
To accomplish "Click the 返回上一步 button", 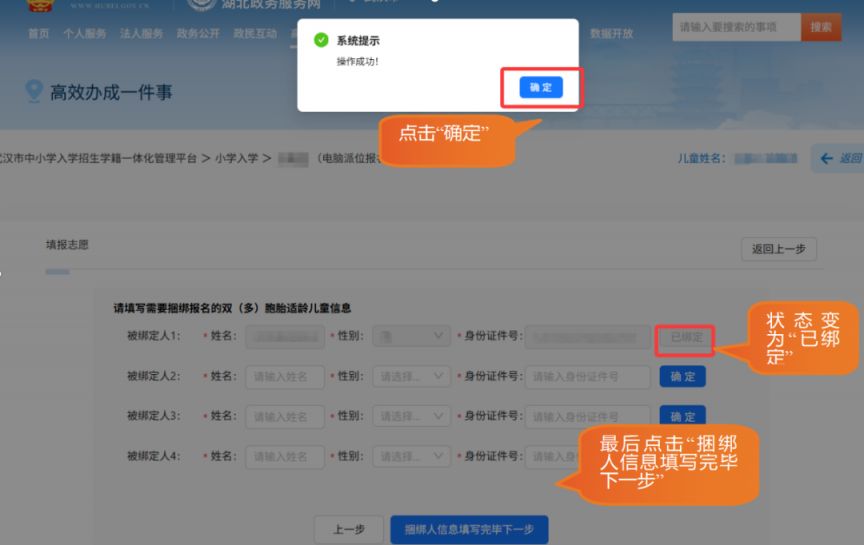I will click(779, 249).
